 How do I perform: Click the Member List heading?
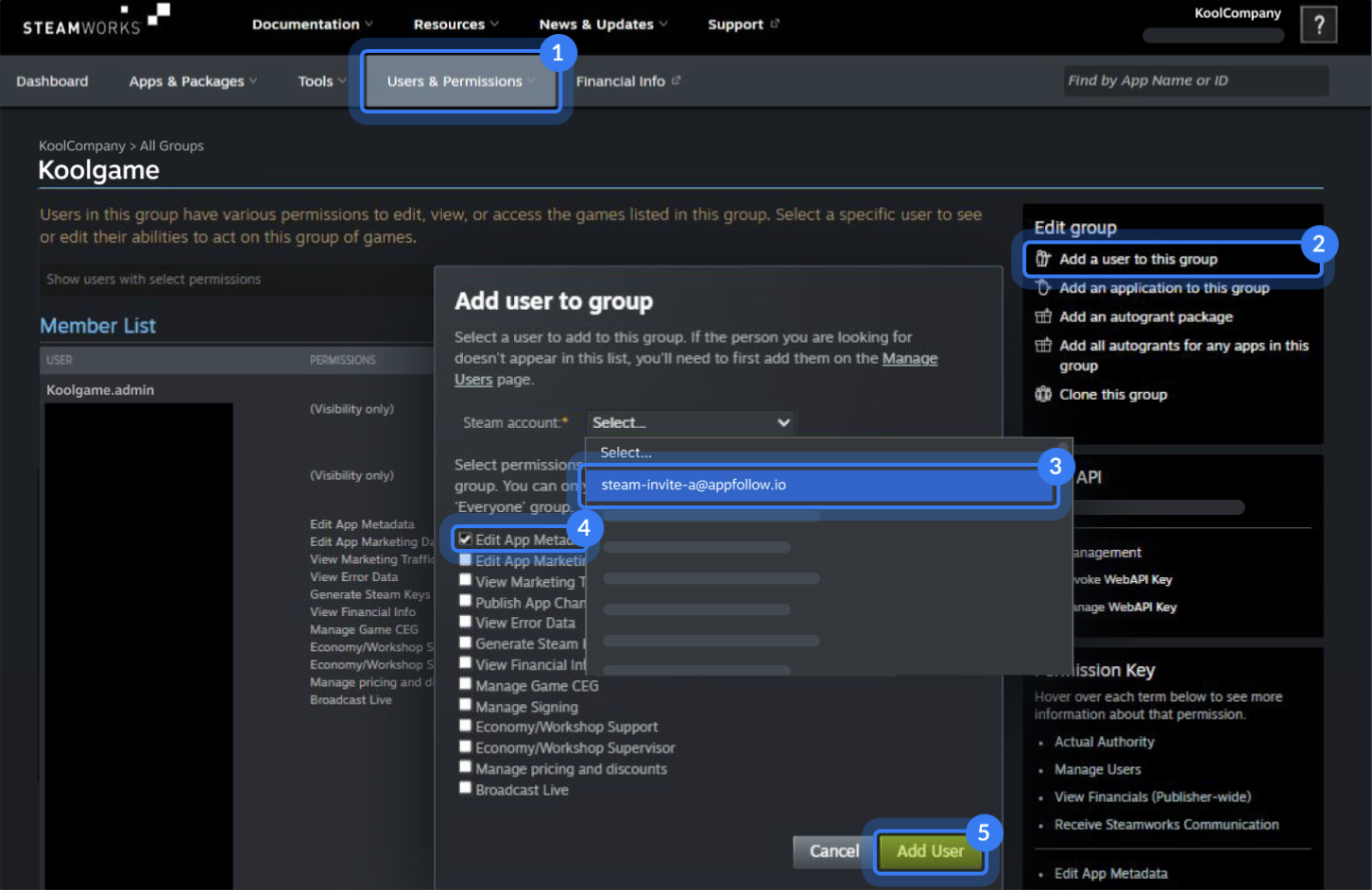click(97, 325)
